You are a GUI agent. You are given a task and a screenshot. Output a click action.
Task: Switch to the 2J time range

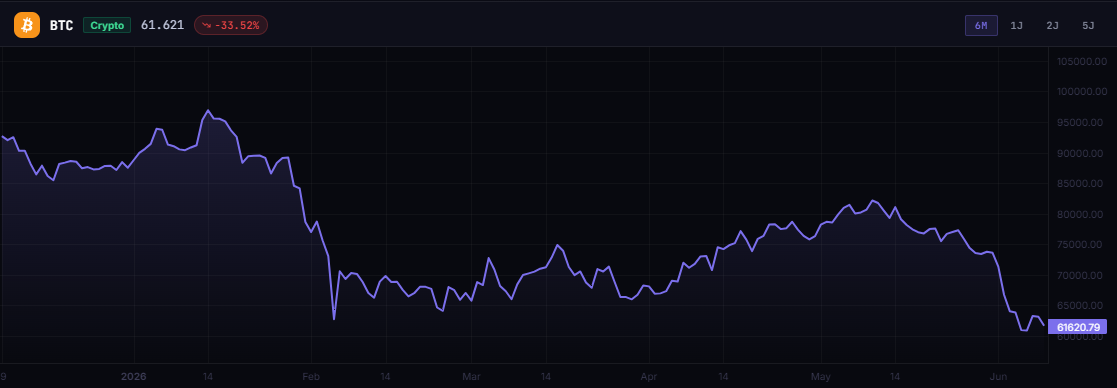pos(1052,26)
